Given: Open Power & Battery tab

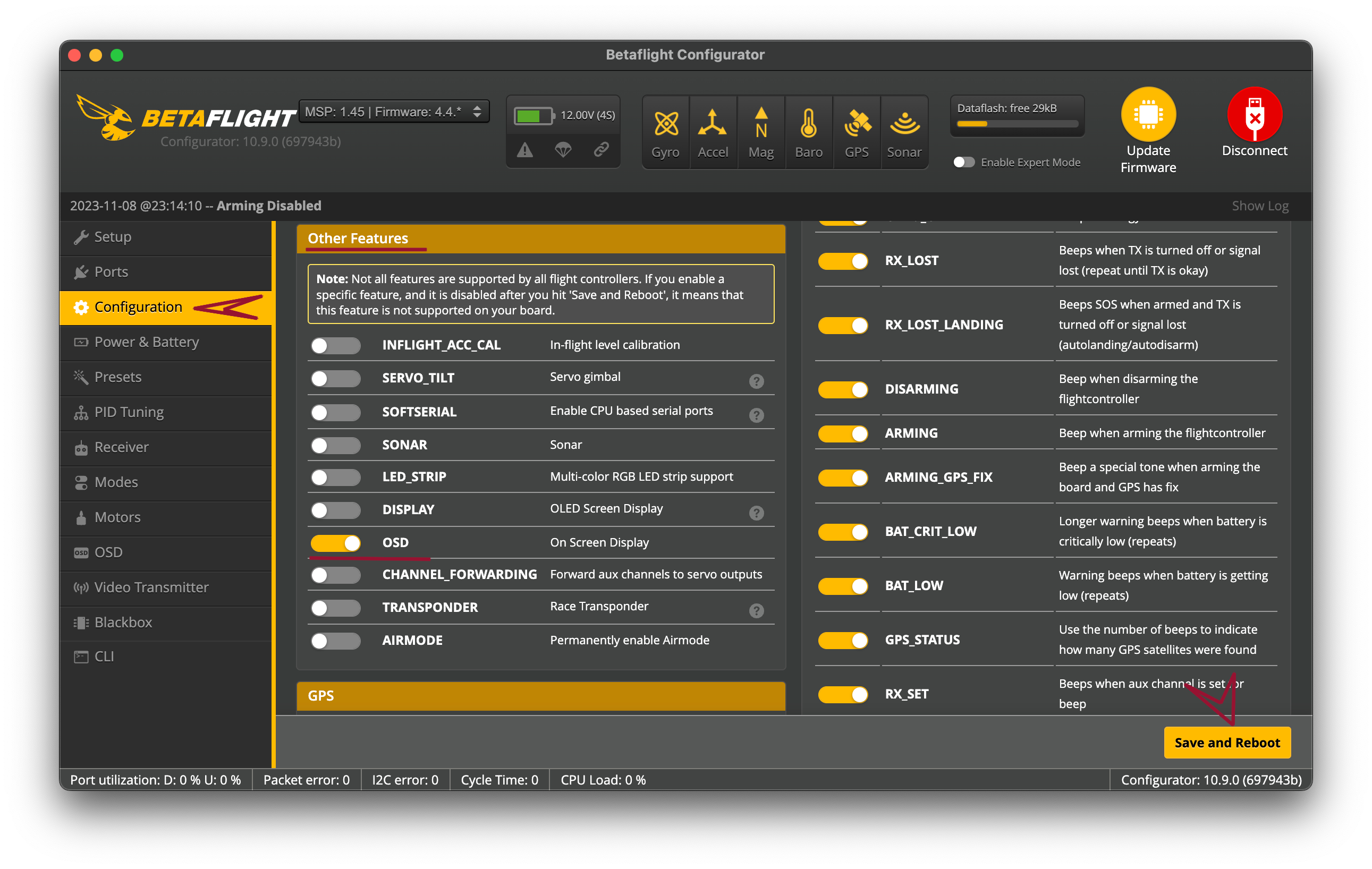Looking at the screenshot, I should point(165,342).
